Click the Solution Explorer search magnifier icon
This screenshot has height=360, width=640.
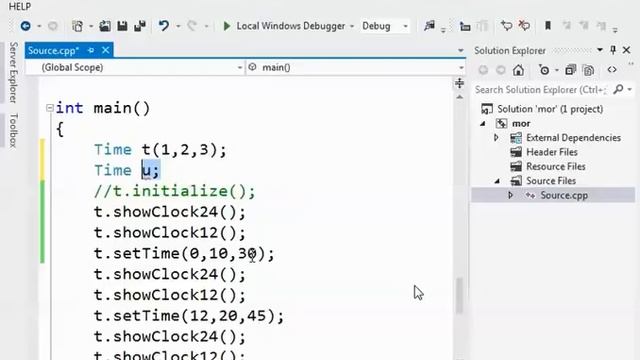[619, 89]
